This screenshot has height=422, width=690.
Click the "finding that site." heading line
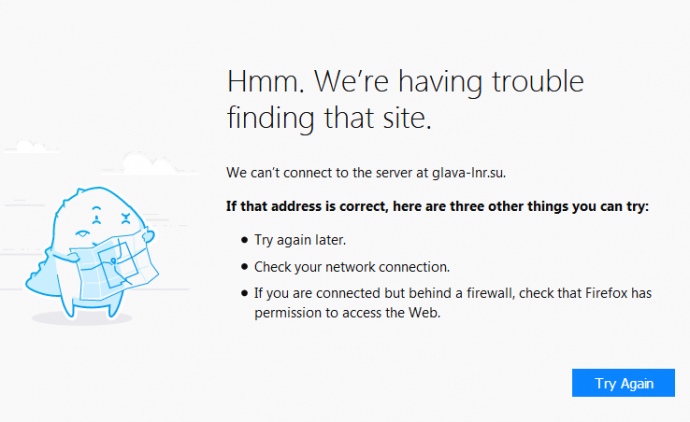(x=329, y=118)
